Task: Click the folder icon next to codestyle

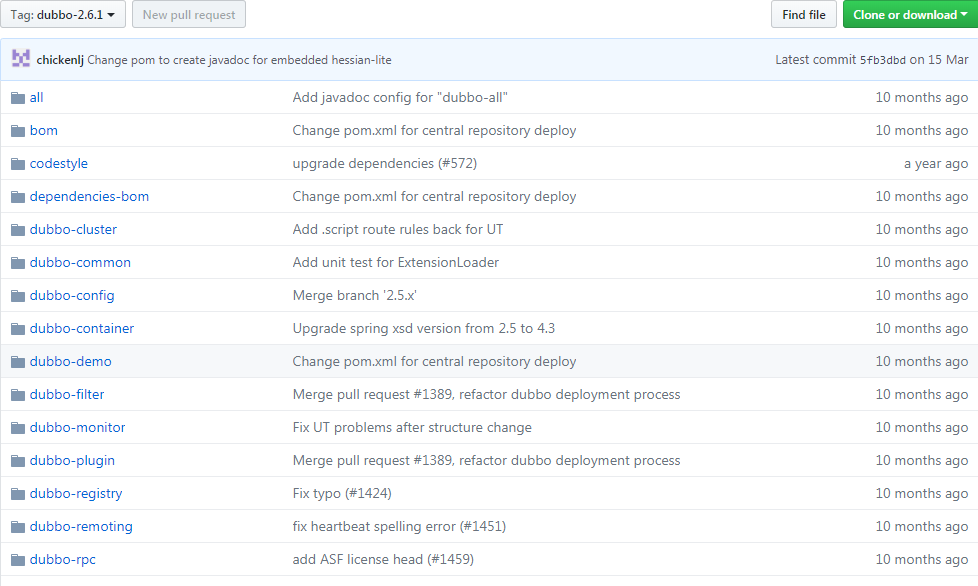Action: tap(18, 164)
